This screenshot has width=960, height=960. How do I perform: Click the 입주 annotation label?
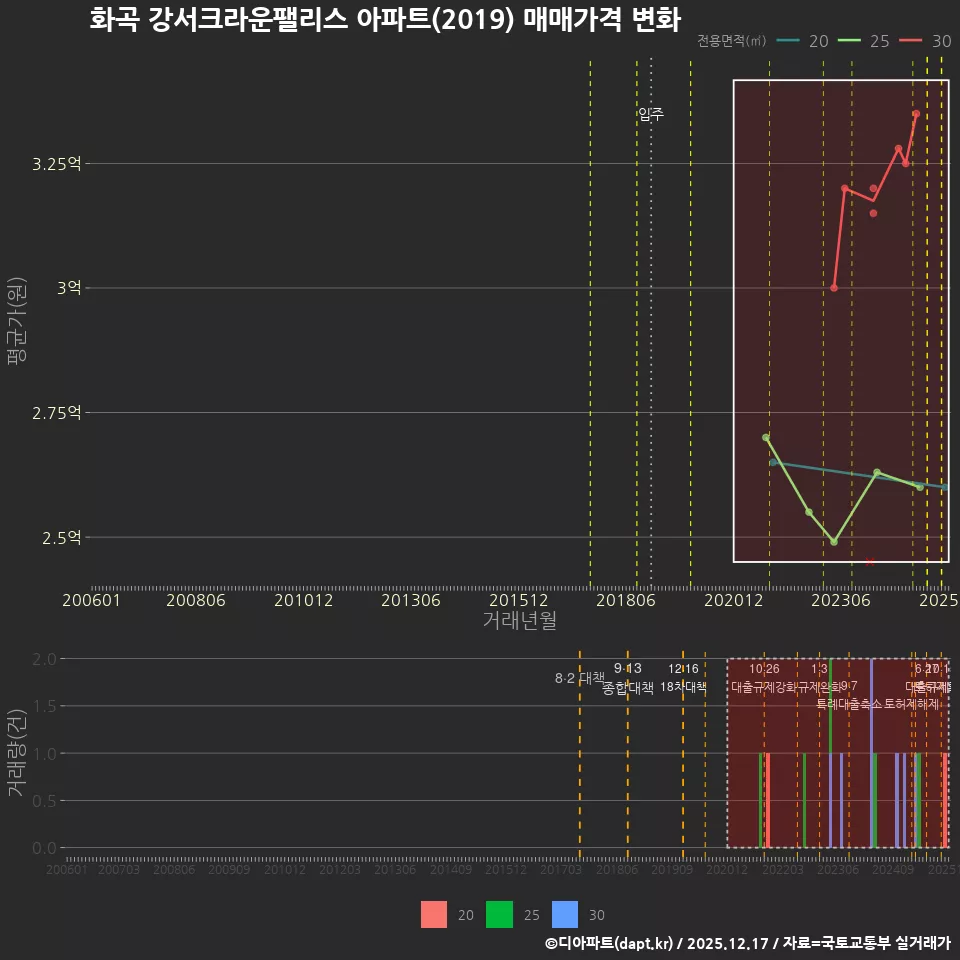coord(651,114)
